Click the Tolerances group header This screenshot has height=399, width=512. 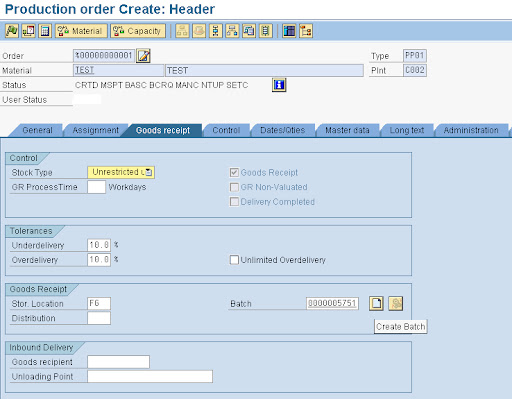coord(31,231)
